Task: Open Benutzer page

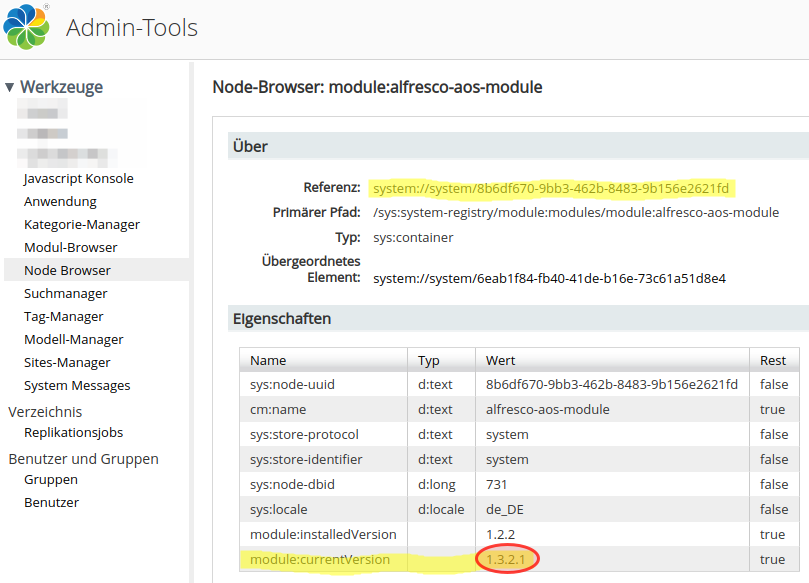Action: (51, 503)
